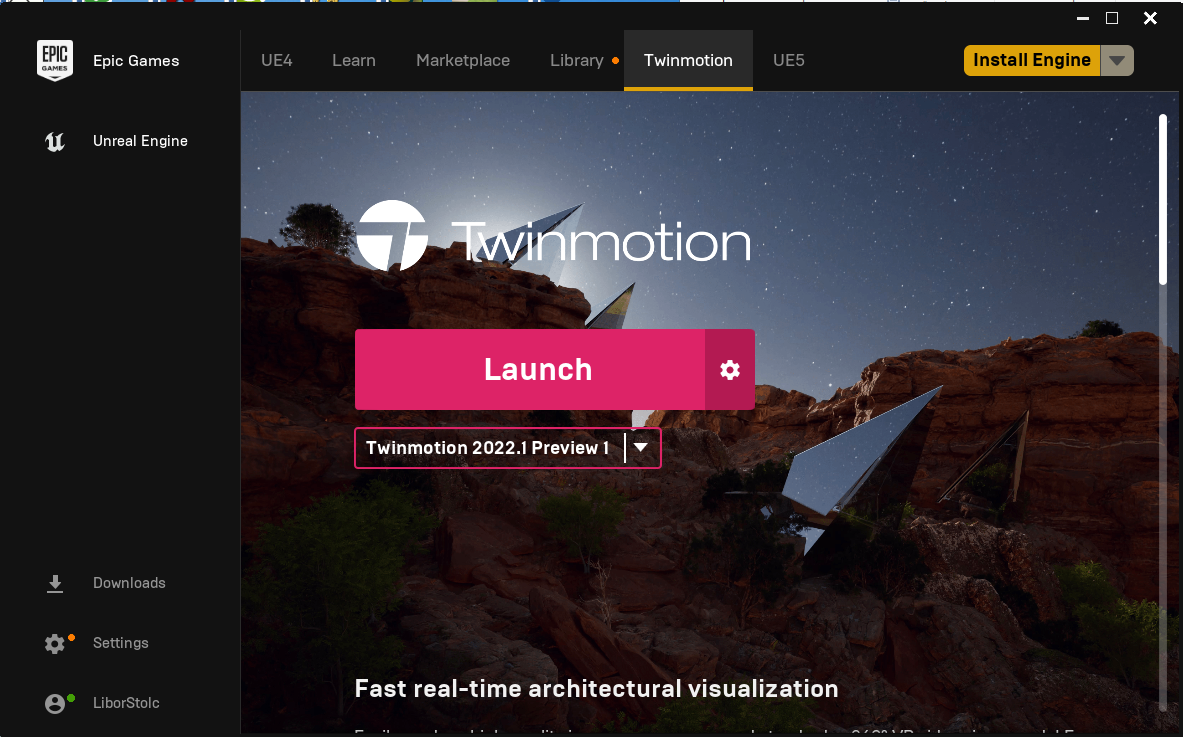The width and height of the screenshot is (1183, 737).
Task: Minimize the Epic Games Launcher window
Action: click(1083, 18)
